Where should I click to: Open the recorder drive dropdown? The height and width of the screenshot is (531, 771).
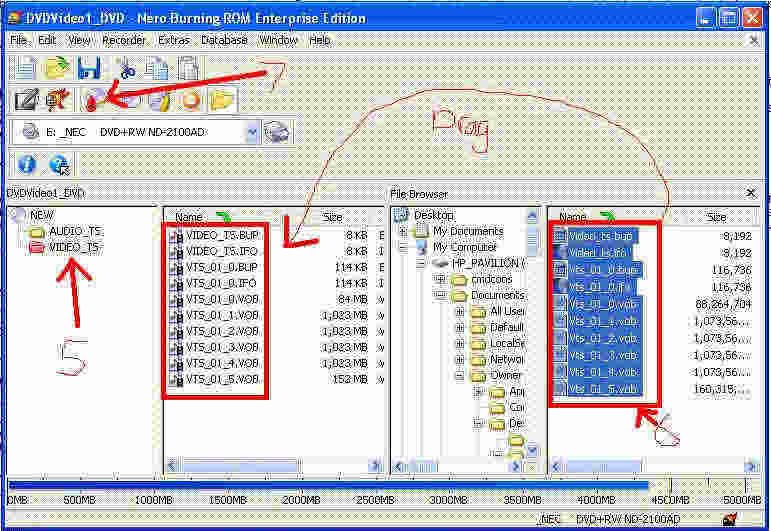pos(252,132)
